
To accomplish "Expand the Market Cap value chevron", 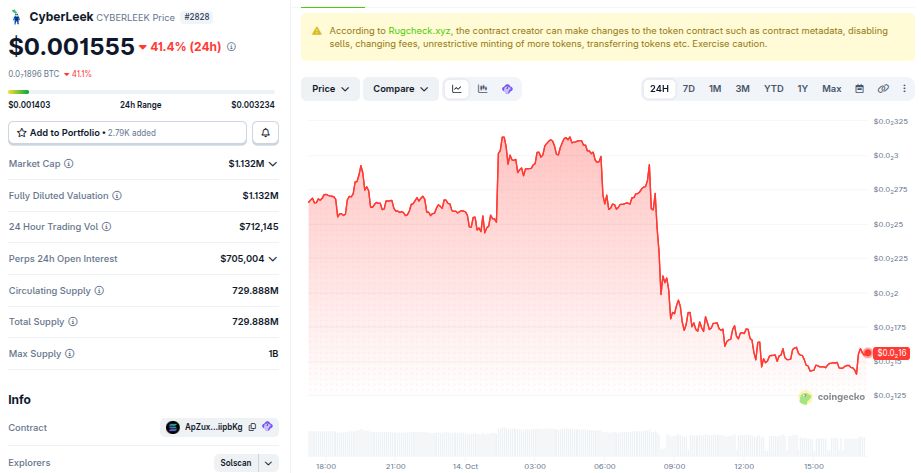I will pyautogui.click(x=273, y=164).
